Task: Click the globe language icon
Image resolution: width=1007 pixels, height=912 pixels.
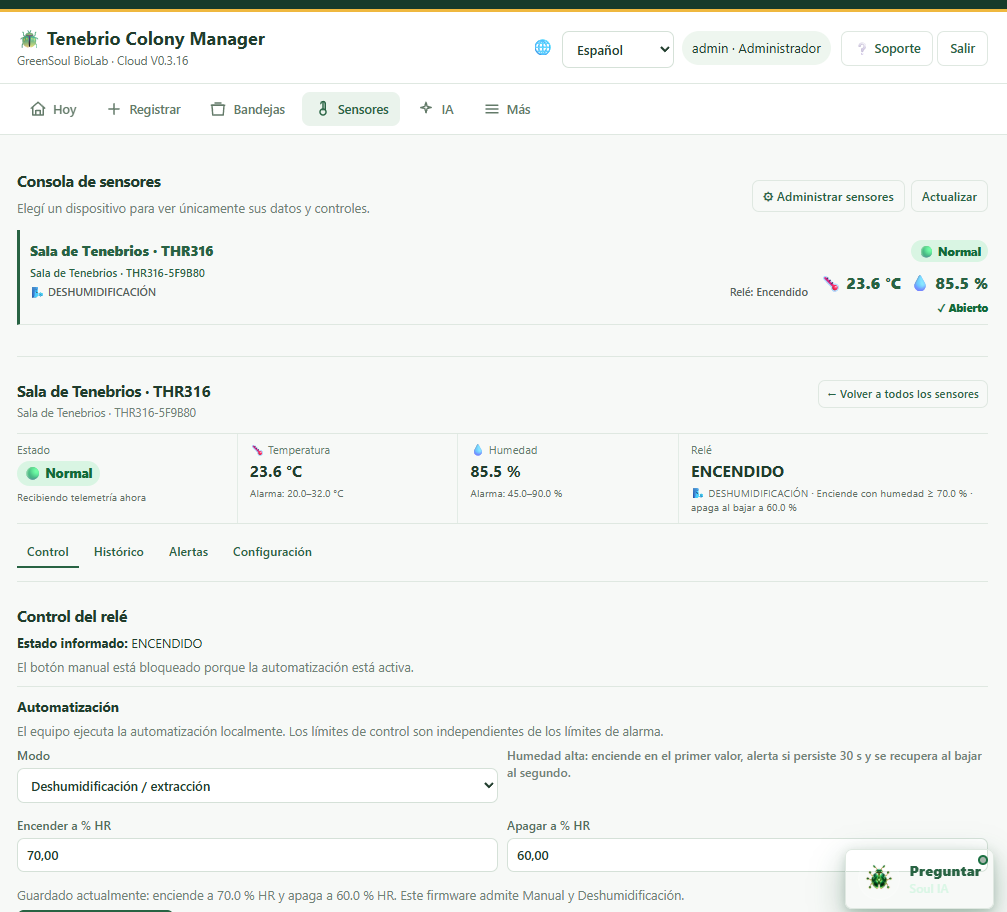Action: [x=543, y=48]
